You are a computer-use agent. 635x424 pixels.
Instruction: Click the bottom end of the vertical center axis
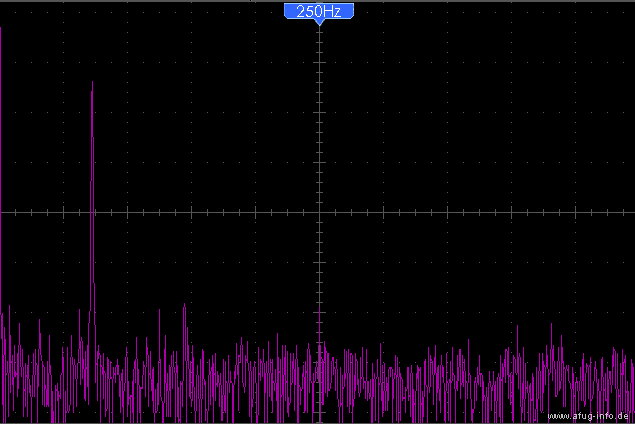(x=318, y=420)
